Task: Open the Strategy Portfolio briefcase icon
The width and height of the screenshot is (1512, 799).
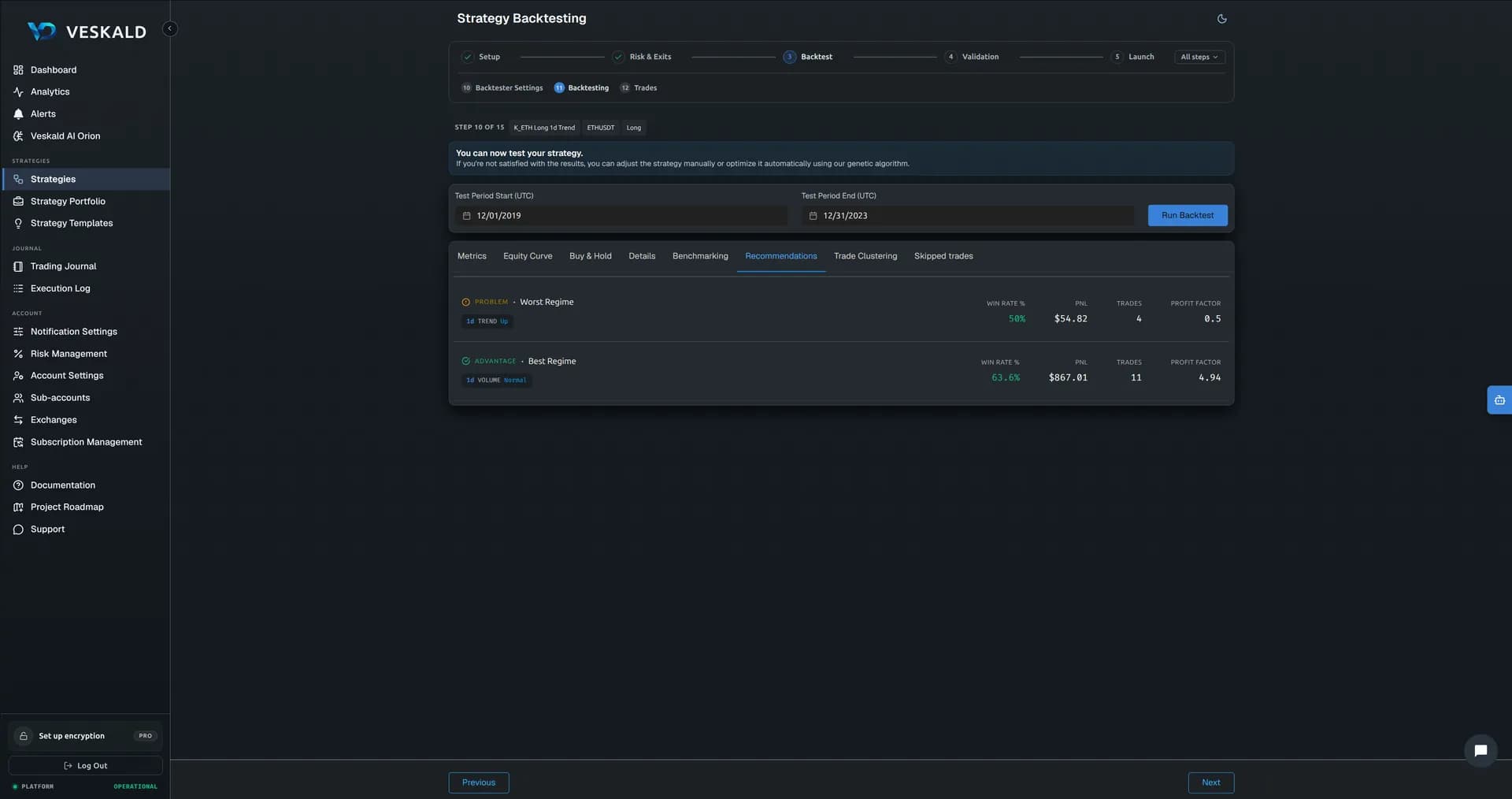Action: (x=18, y=202)
